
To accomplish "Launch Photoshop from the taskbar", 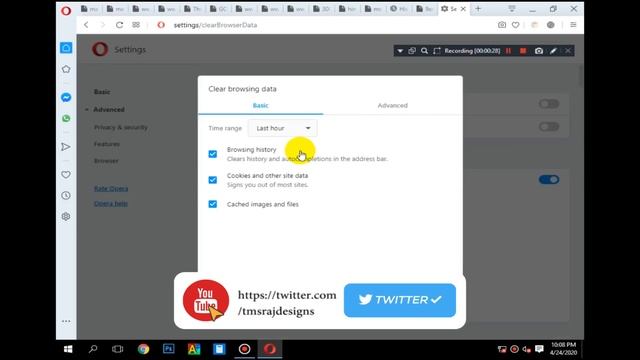I will (169, 349).
